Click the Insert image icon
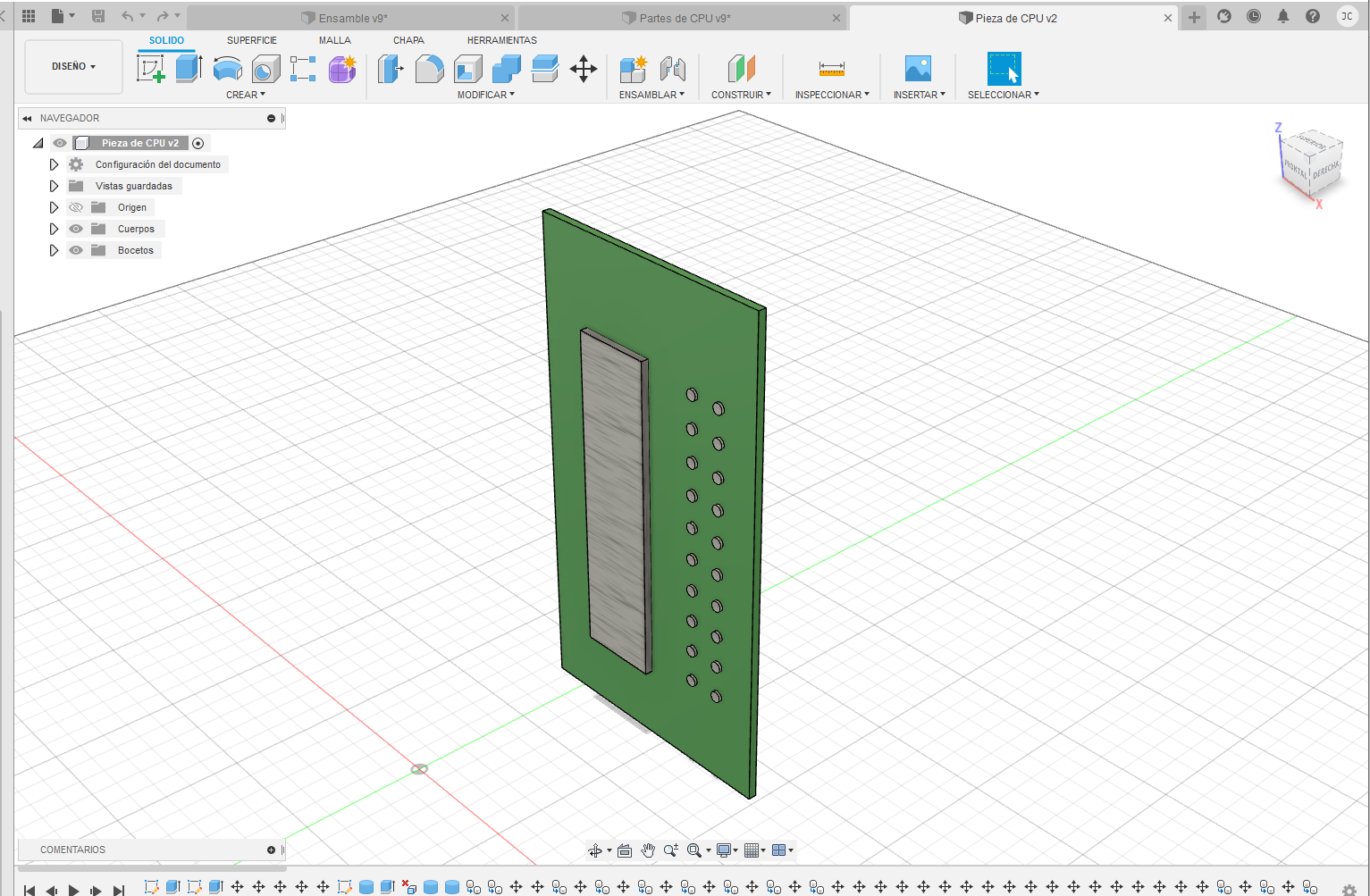The width and height of the screenshot is (1370, 896). click(918, 69)
